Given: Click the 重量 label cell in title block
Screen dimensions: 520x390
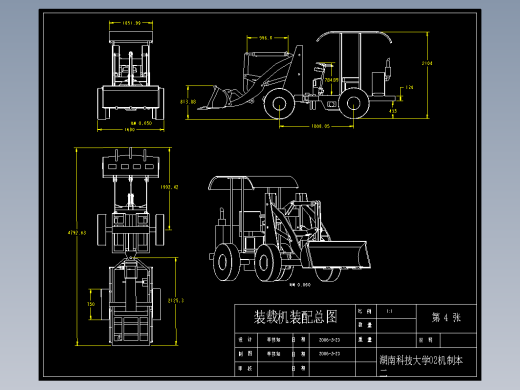Looking at the screenshot, I should 365,340.
